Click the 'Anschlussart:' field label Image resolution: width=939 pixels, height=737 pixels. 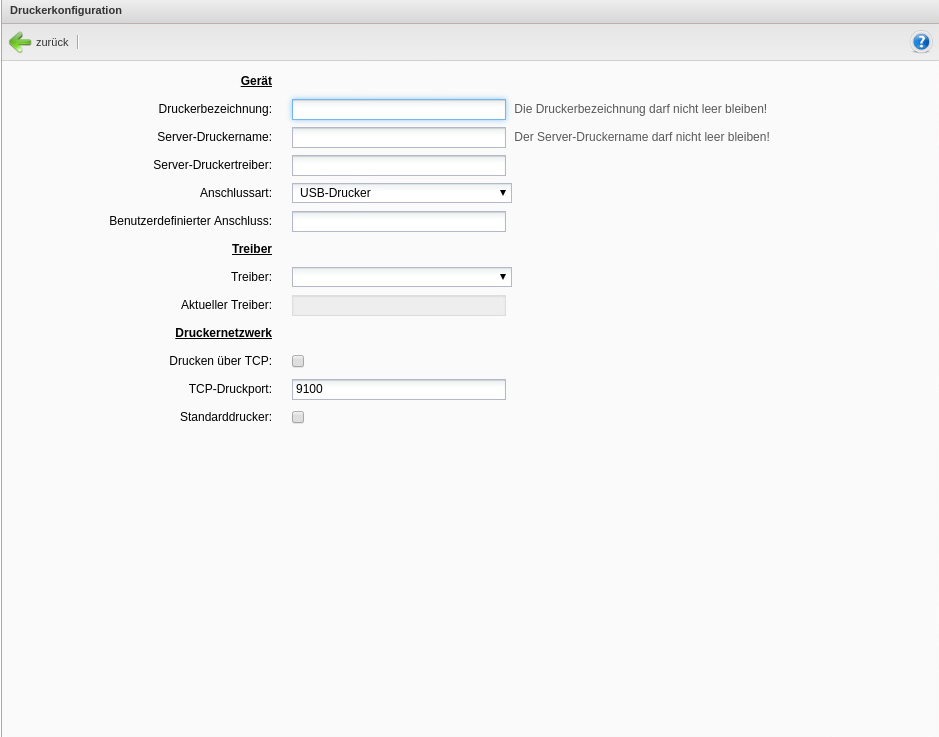pos(235,193)
